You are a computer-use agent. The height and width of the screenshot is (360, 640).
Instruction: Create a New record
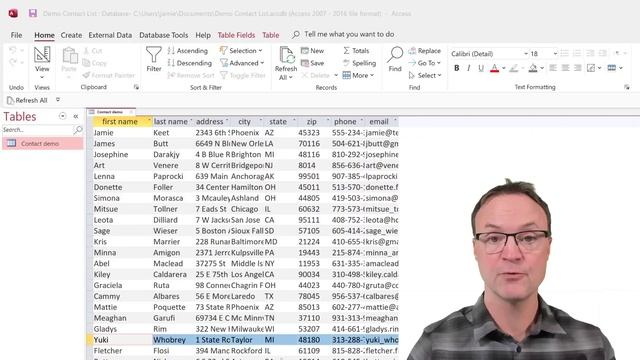[312, 51]
